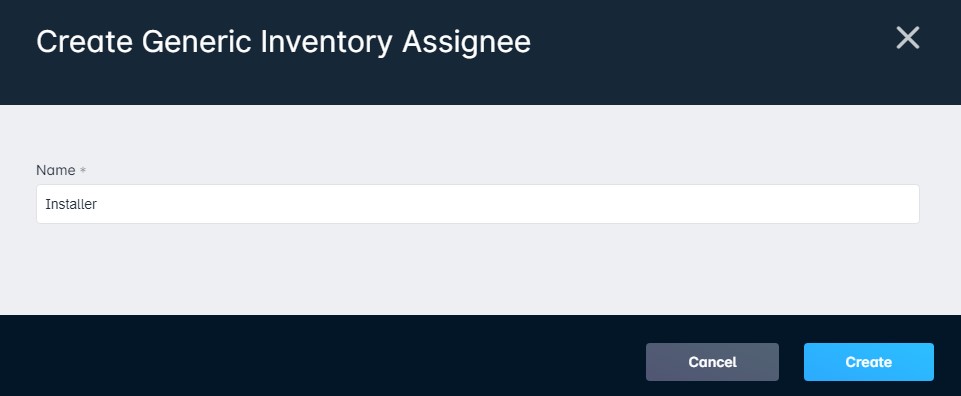This screenshot has width=961, height=396.
Task: Submit the Installer name using the blue button
Action: 868,362
